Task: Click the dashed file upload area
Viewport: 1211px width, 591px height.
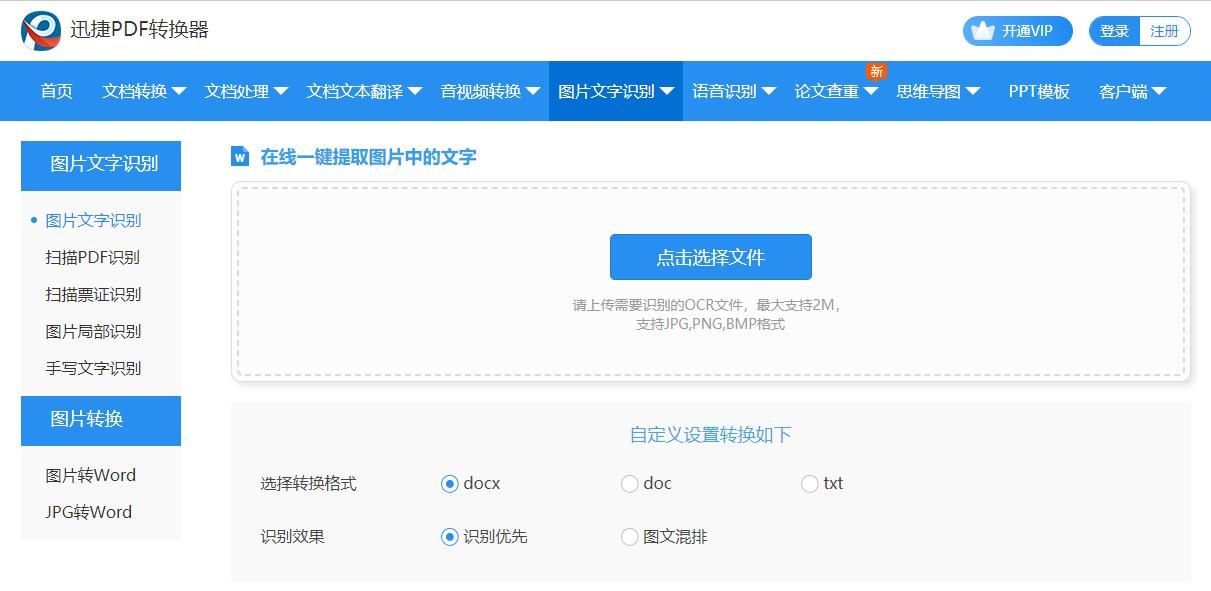Action: (709, 330)
